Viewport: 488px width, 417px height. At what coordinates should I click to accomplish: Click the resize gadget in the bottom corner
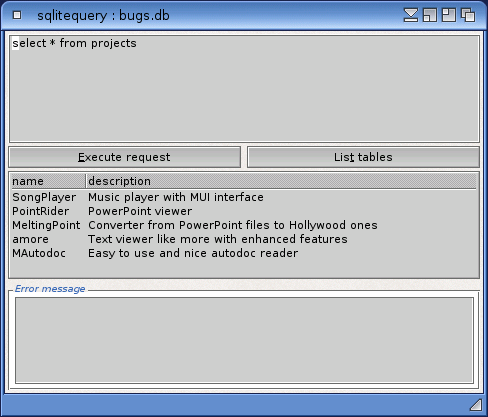tap(476, 405)
